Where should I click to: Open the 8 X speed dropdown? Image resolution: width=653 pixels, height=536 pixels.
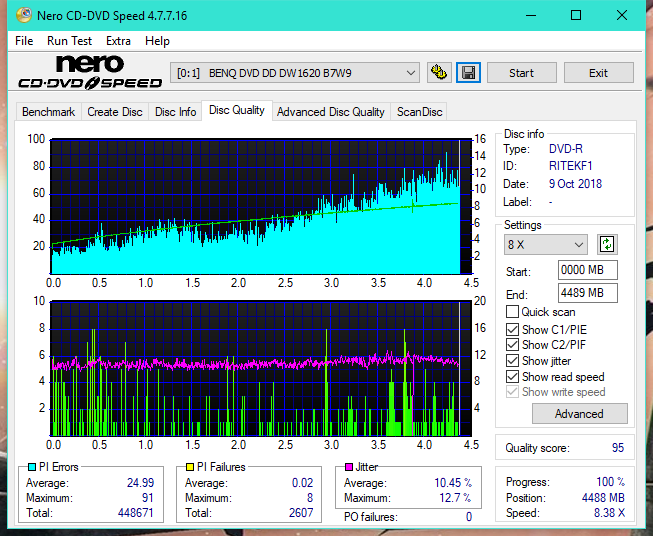pos(546,244)
